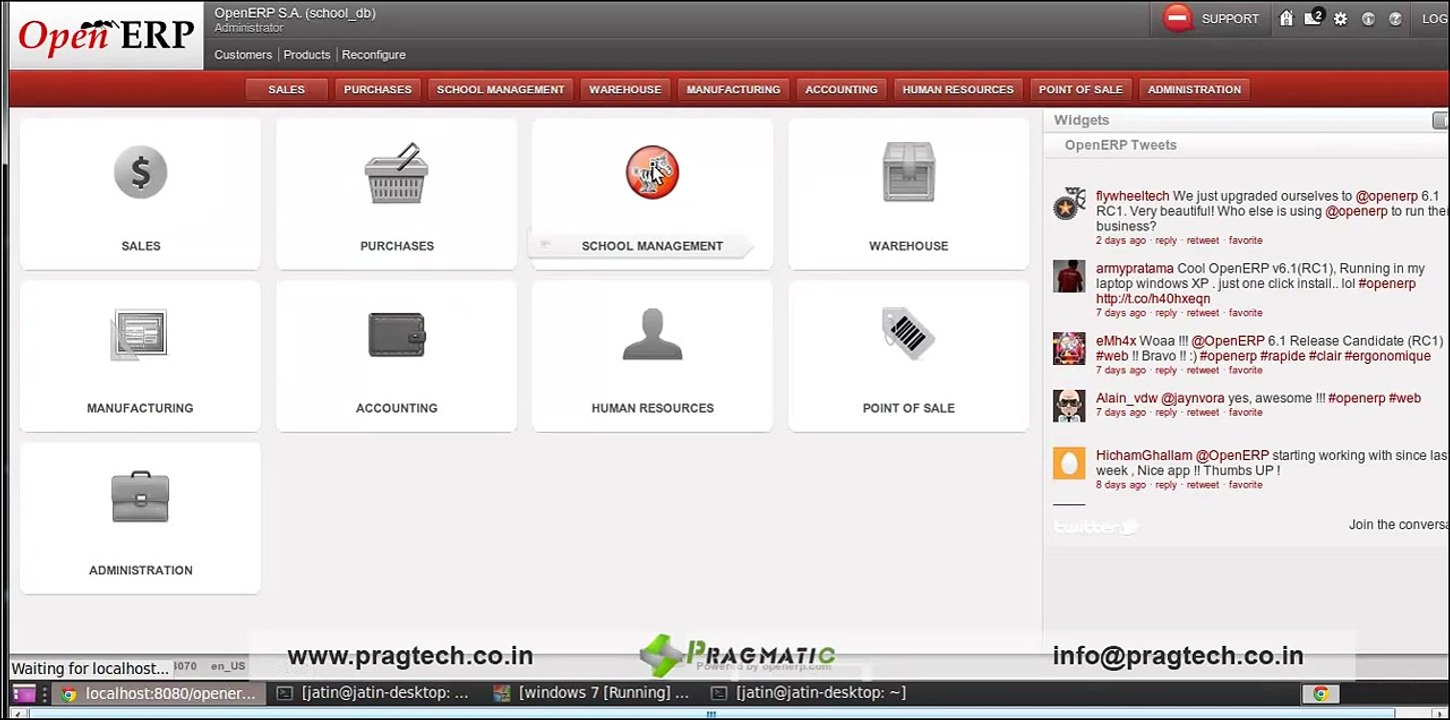Click the About info icon
This screenshot has height=720, width=1450.
(x=1369, y=19)
